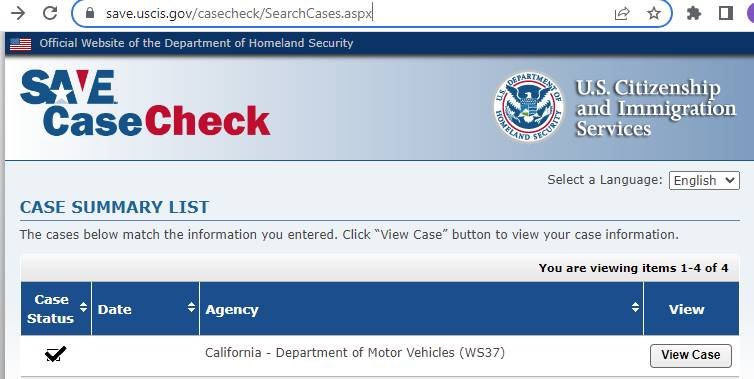
Task: Click the case status checkmark
Action: click(55, 354)
